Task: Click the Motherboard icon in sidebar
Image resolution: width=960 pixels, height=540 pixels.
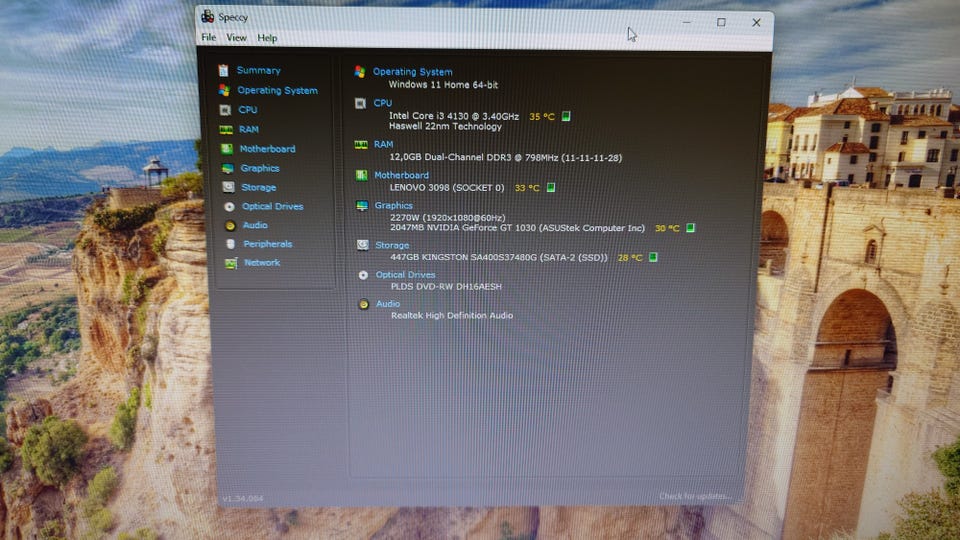Action: click(227, 149)
